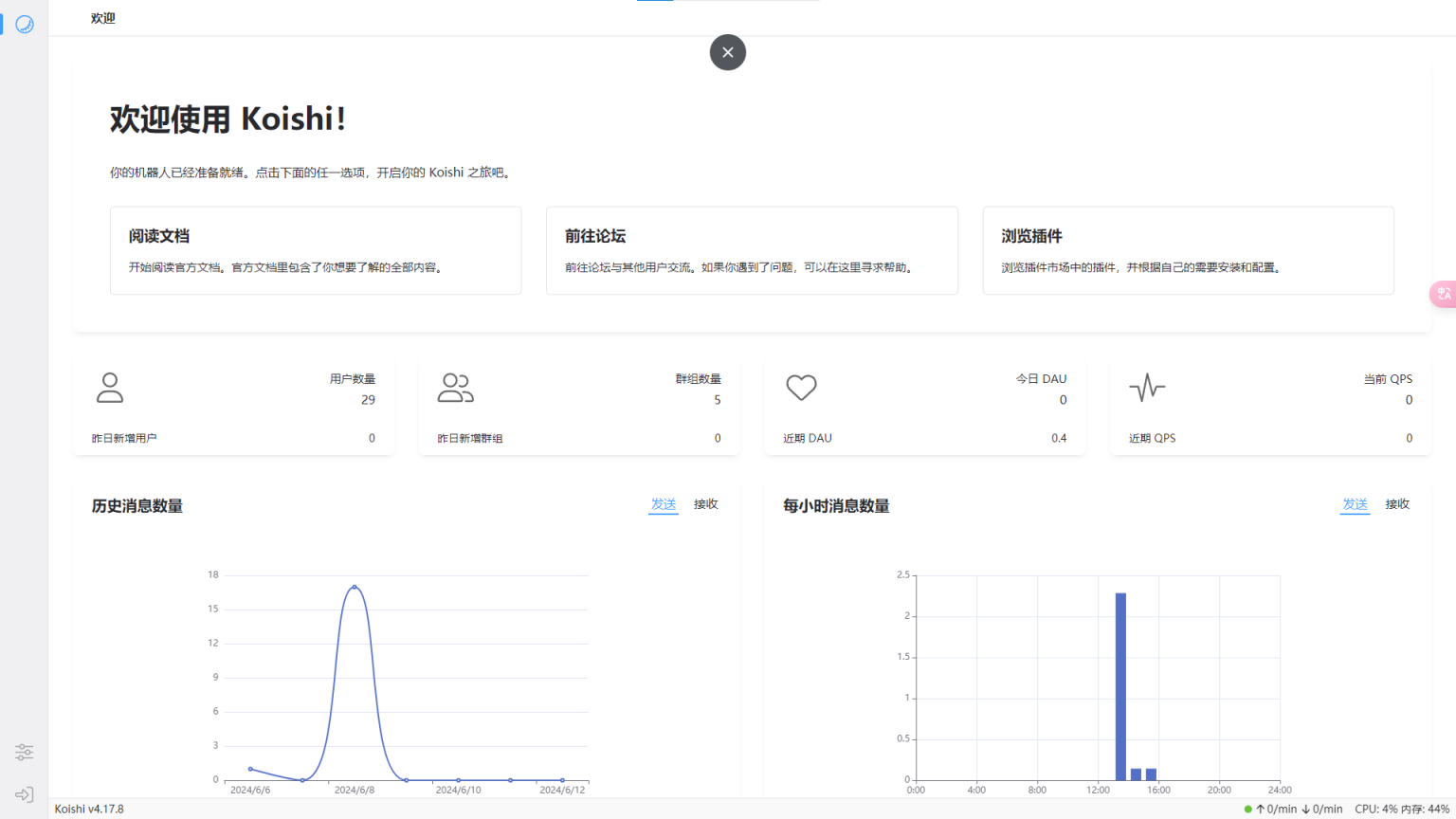Select 发送 tab in 每小时消息数量 chart
The image size is (1456, 819).
1356,504
